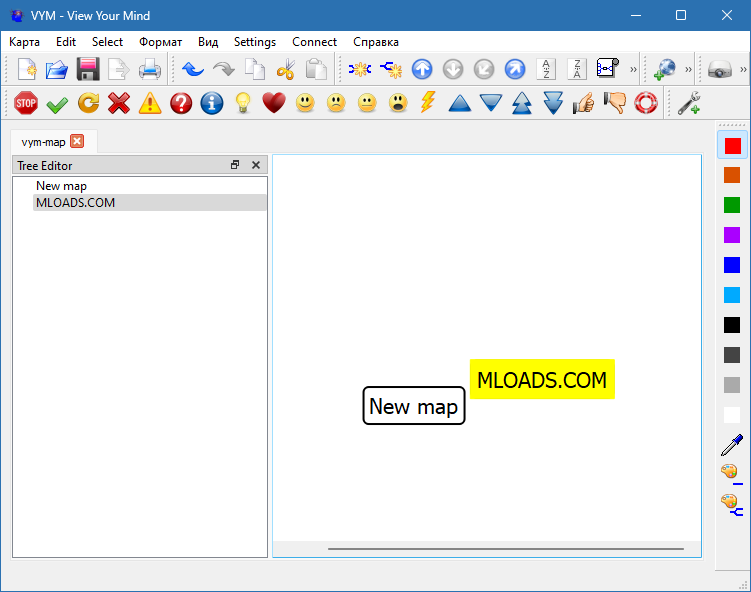The height and width of the screenshot is (592, 751).
Task: Expand the chevron after the projector icon
Action: coord(743,69)
